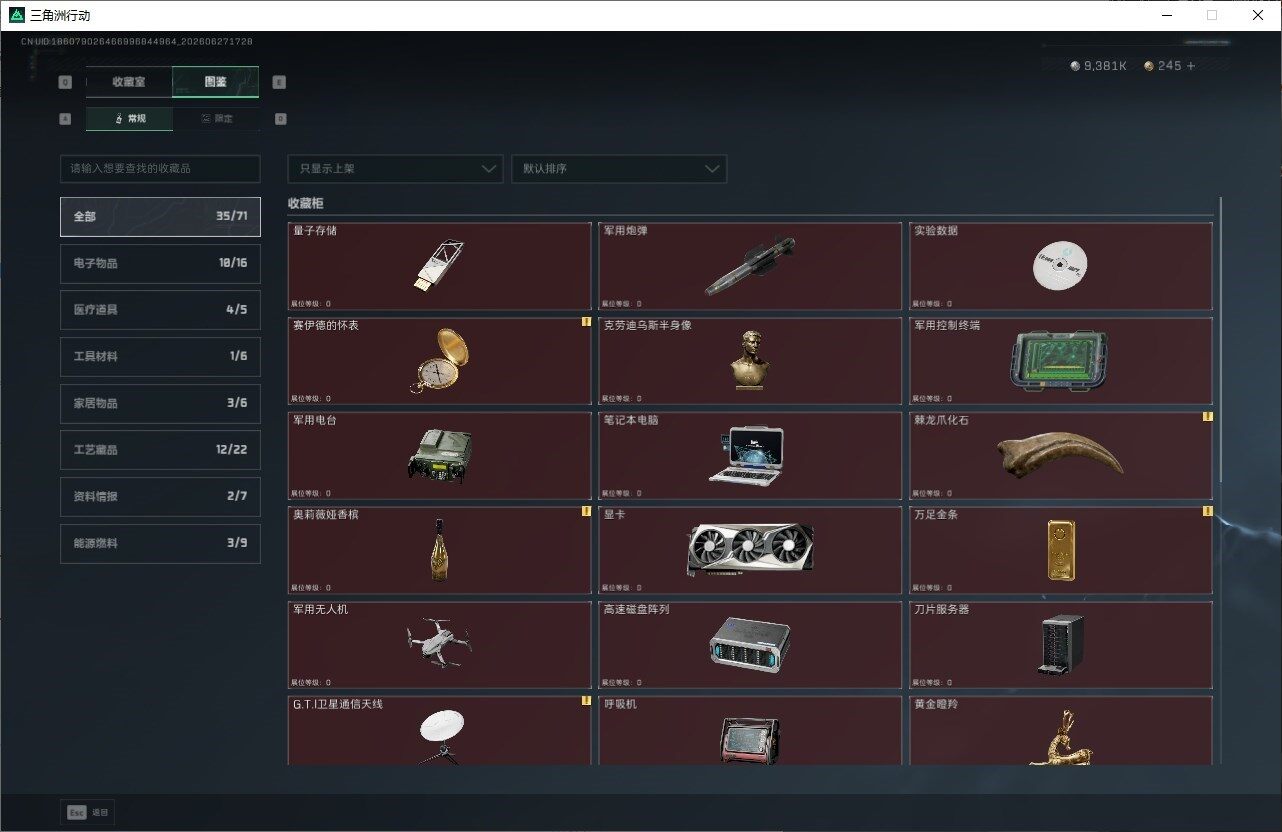Select the 棘龙爪化石 fossil claw
Image resolution: width=1282 pixels, height=832 pixels.
point(1061,456)
